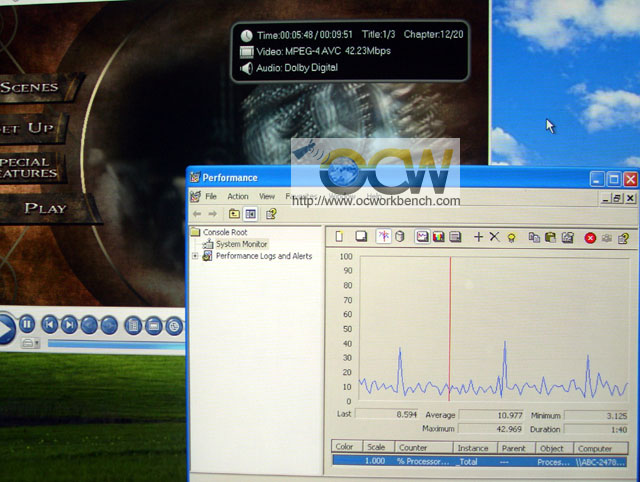
Task: Click the Scale column header
Action: (x=379, y=447)
